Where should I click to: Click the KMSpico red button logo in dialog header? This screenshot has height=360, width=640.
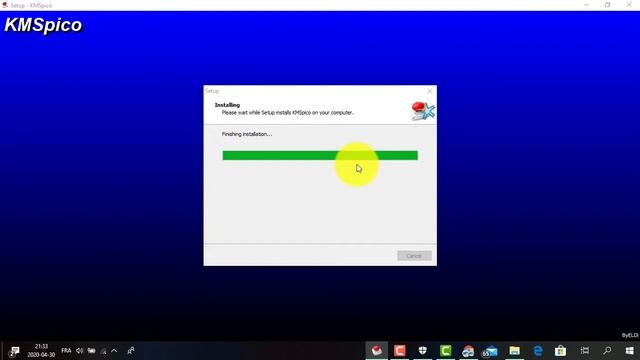pyautogui.click(x=423, y=111)
